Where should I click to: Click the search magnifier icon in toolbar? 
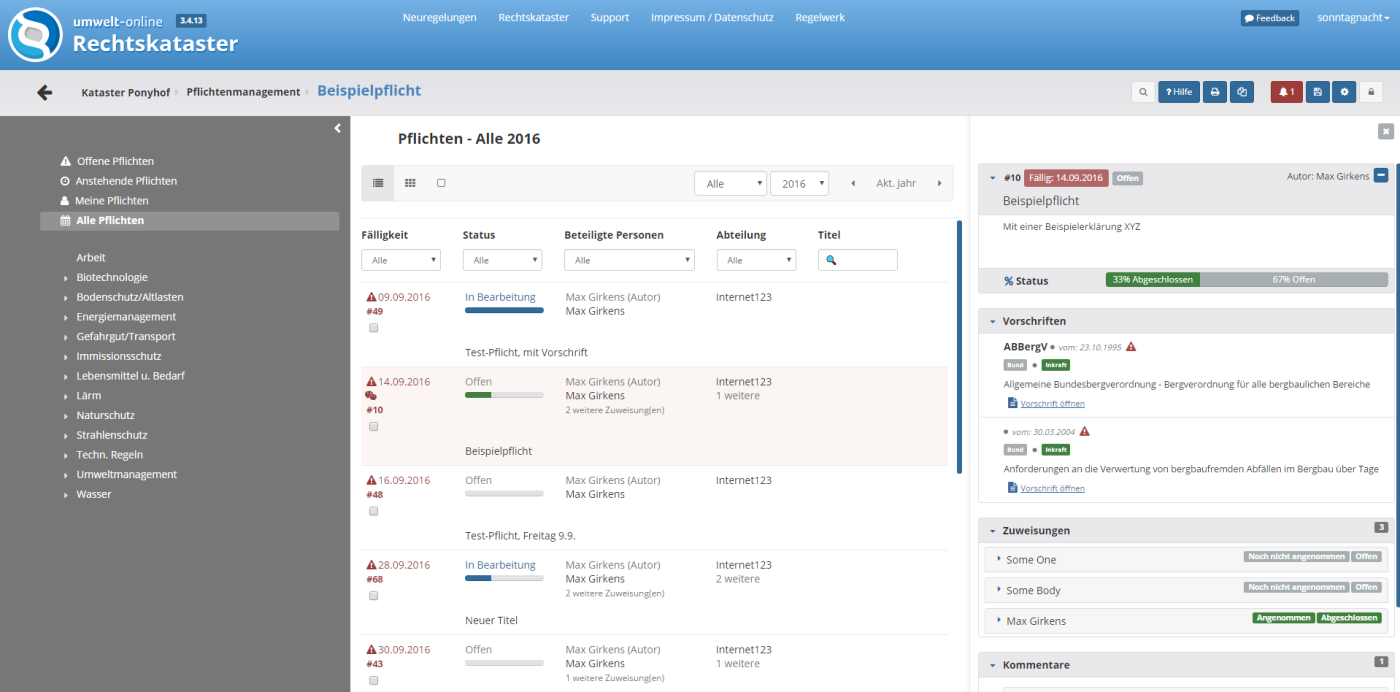1143,92
